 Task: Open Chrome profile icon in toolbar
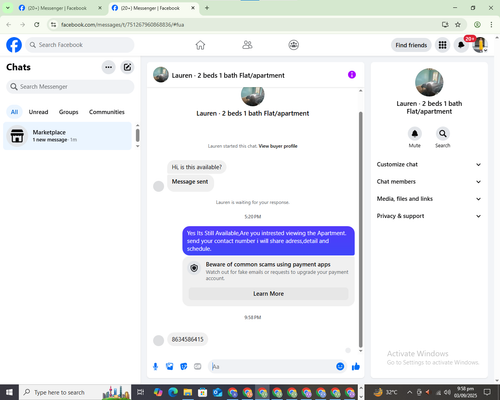(477, 25)
